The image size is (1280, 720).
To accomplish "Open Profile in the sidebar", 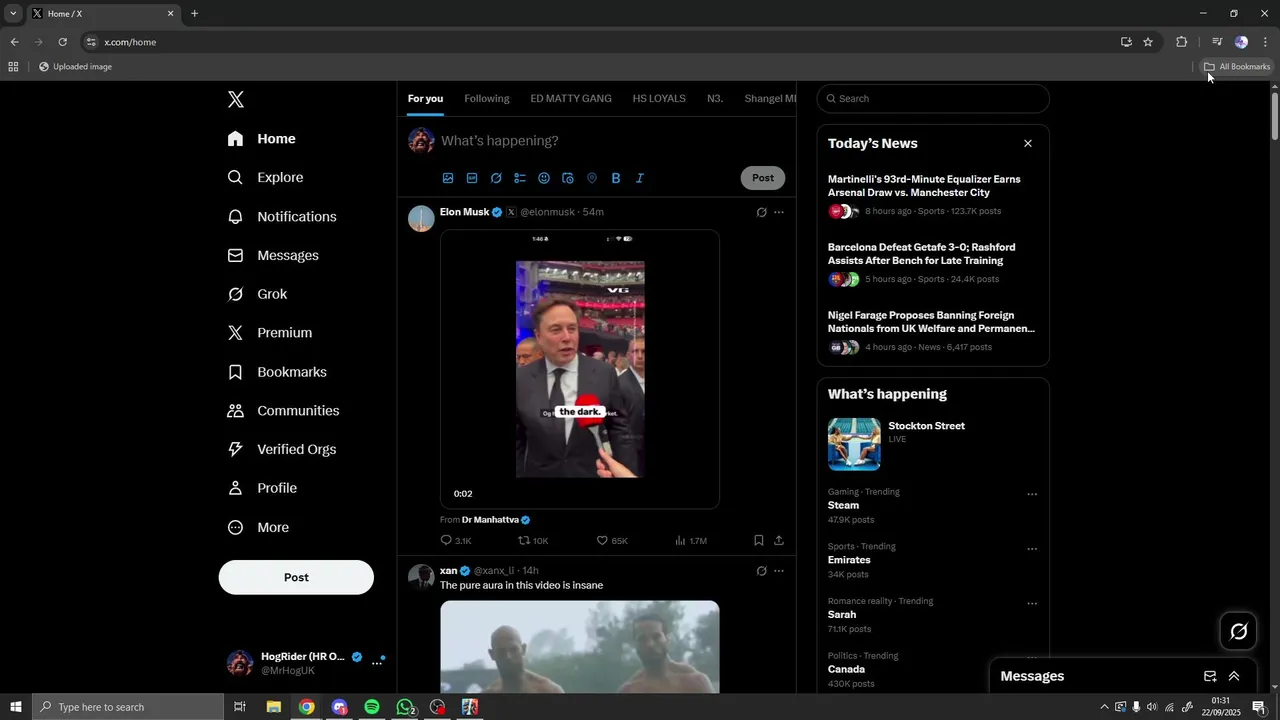I will click(x=262, y=488).
